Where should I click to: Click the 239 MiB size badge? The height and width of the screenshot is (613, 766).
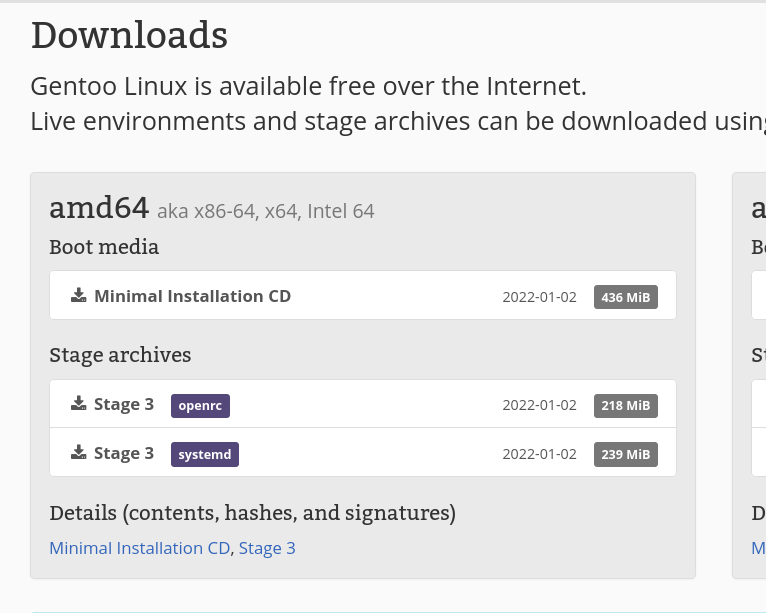click(626, 454)
